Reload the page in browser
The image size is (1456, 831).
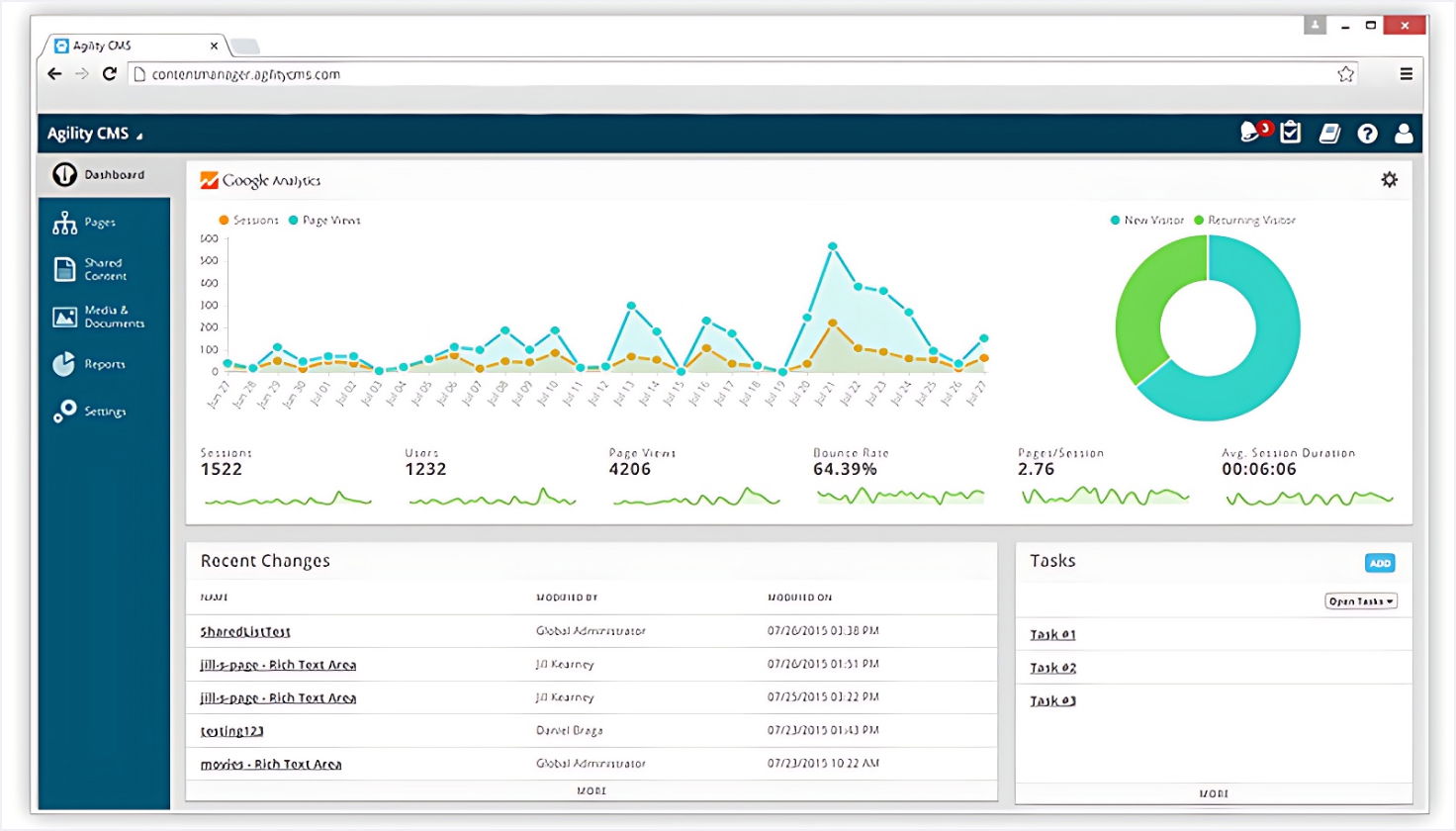pos(110,74)
